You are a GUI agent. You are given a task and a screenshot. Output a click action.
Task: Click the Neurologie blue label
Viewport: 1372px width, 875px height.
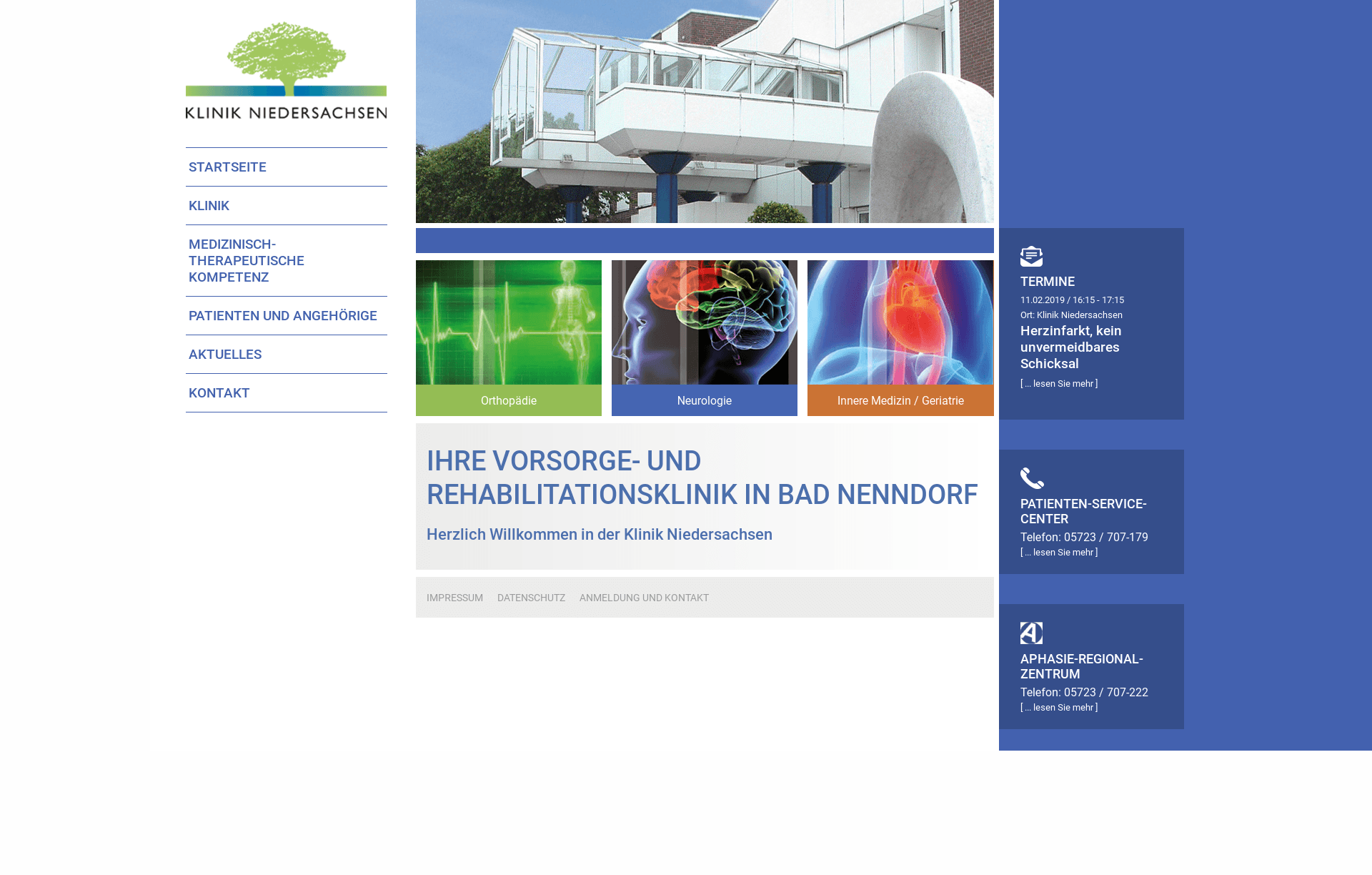tap(705, 400)
